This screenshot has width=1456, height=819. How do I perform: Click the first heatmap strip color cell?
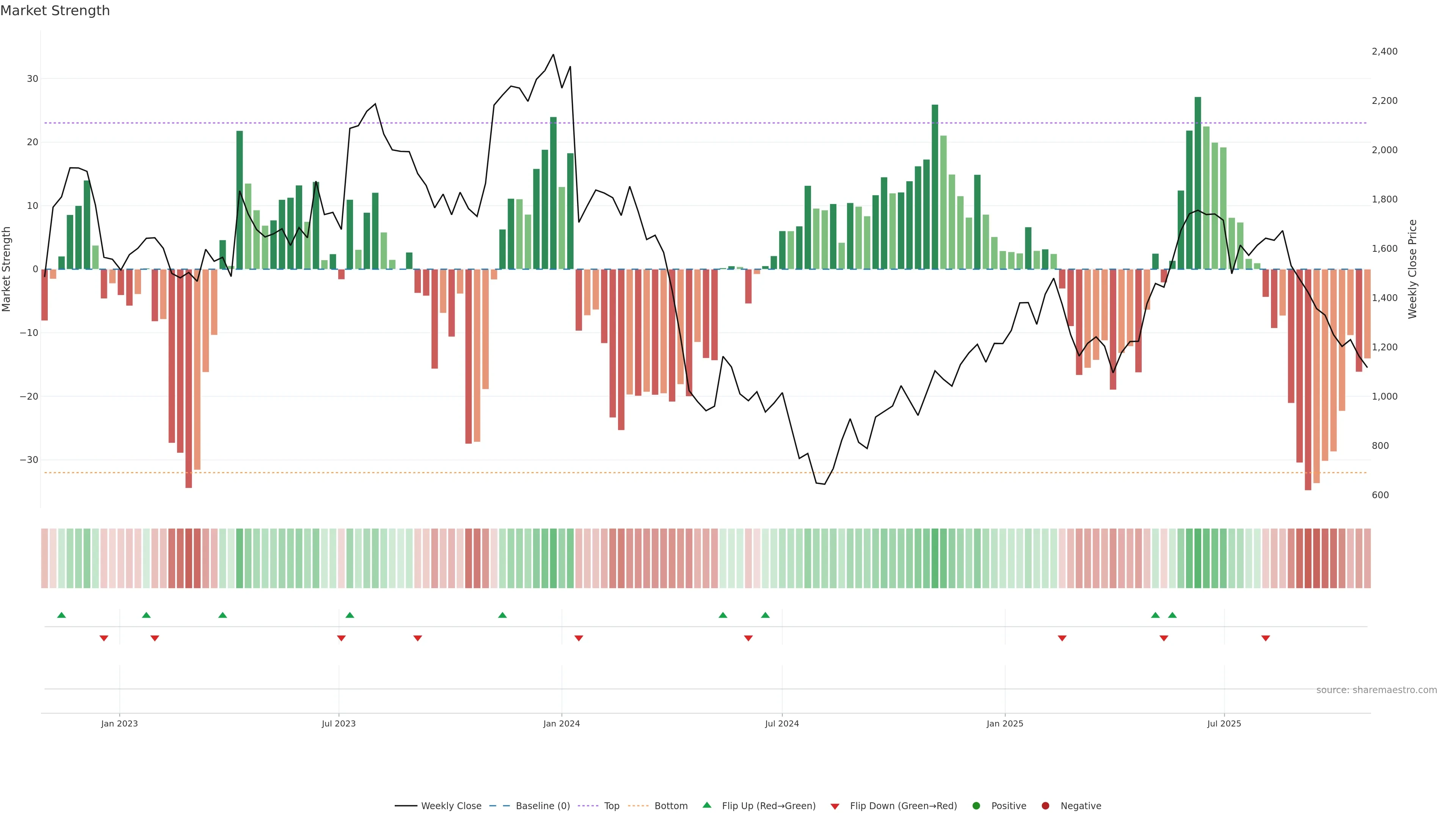coord(44,559)
